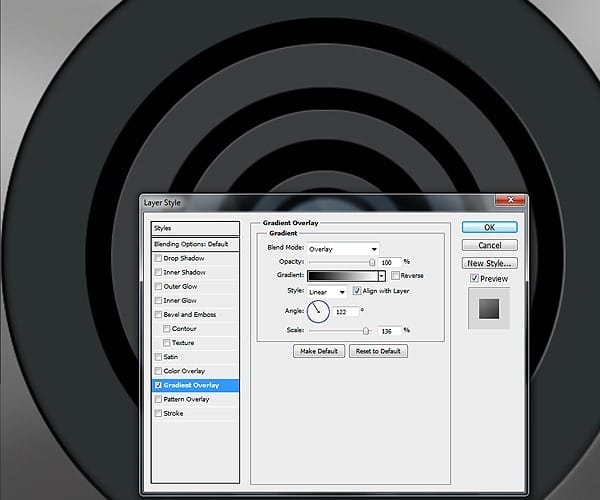
Task: Open the gradient Style dropdown
Action: click(327, 292)
